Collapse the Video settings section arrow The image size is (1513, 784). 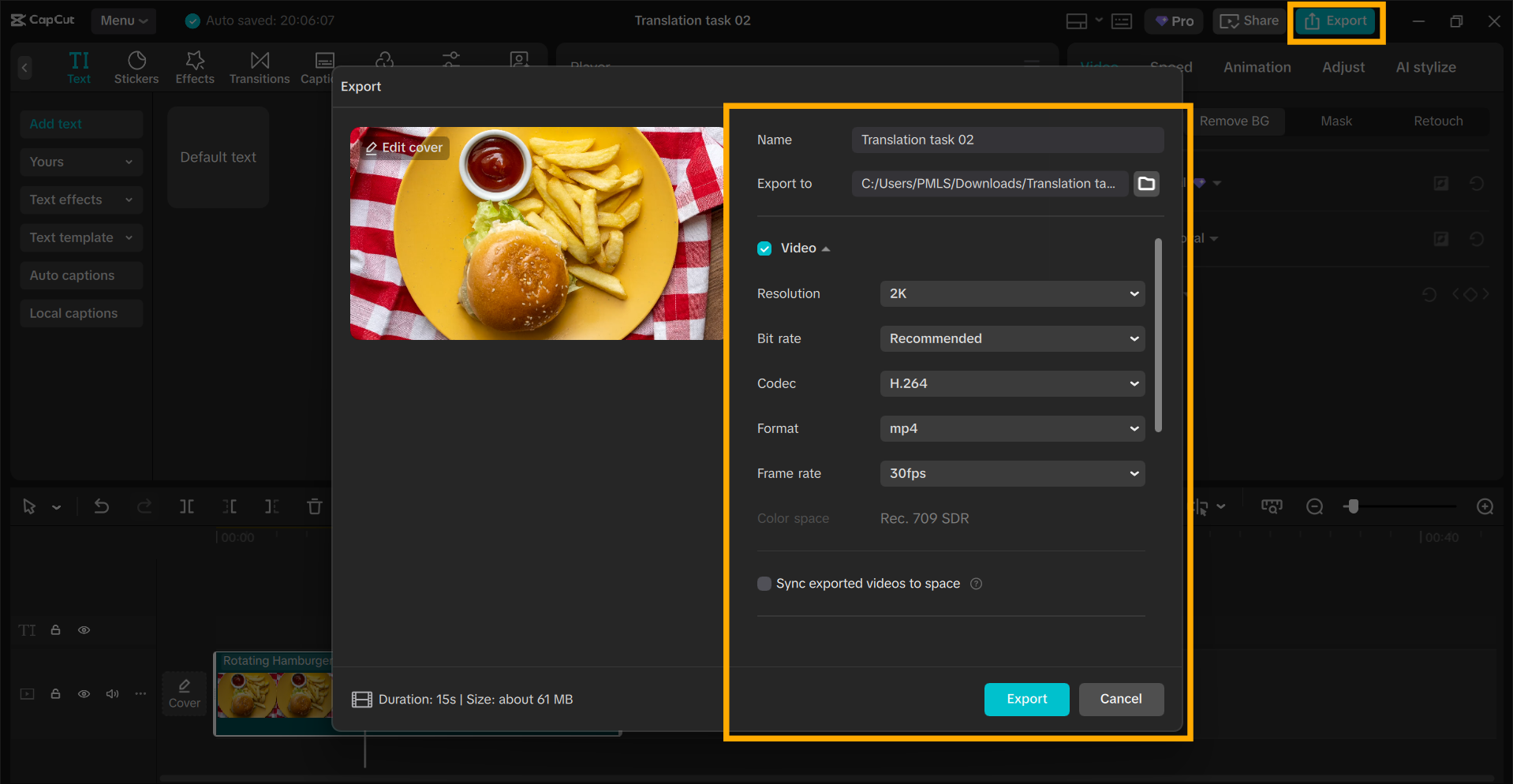tap(826, 249)
